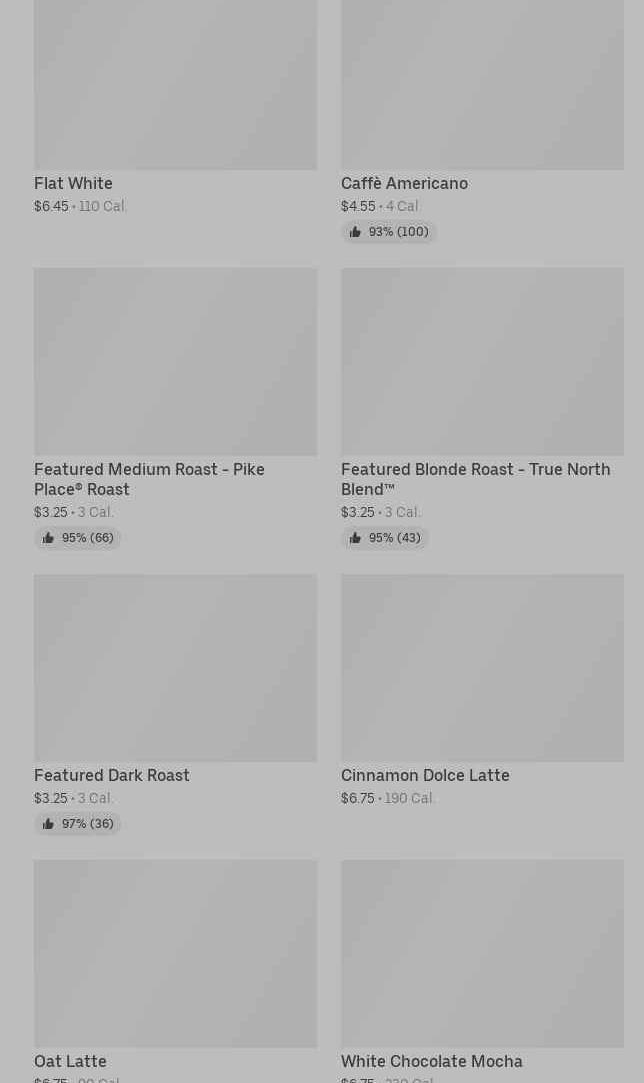Click thumbs-up icon under True North Blend
644x1083 pixels.
tap(355, 538)
